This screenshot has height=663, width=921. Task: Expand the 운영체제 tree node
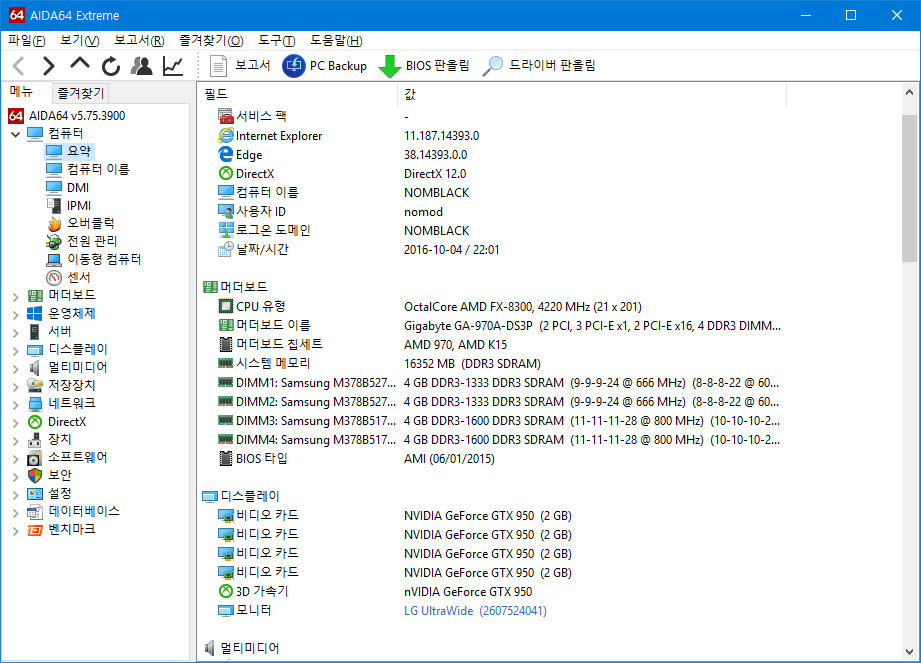click(x=15, y=315)
